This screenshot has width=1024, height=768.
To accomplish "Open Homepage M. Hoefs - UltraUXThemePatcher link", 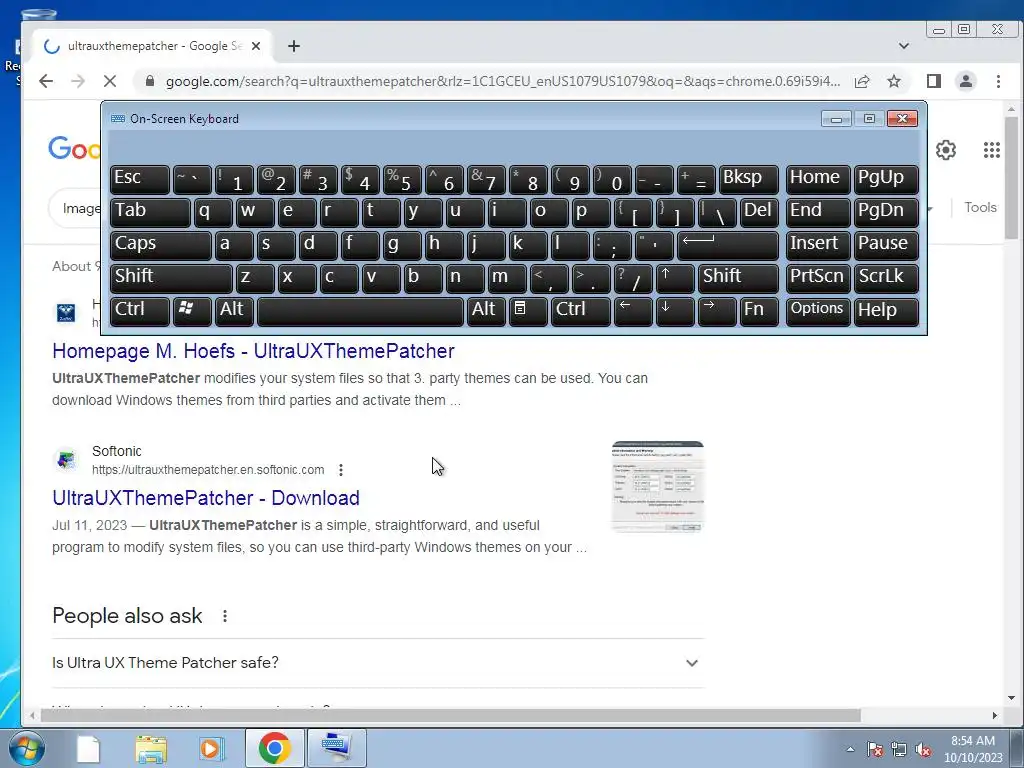I will 253,351.
